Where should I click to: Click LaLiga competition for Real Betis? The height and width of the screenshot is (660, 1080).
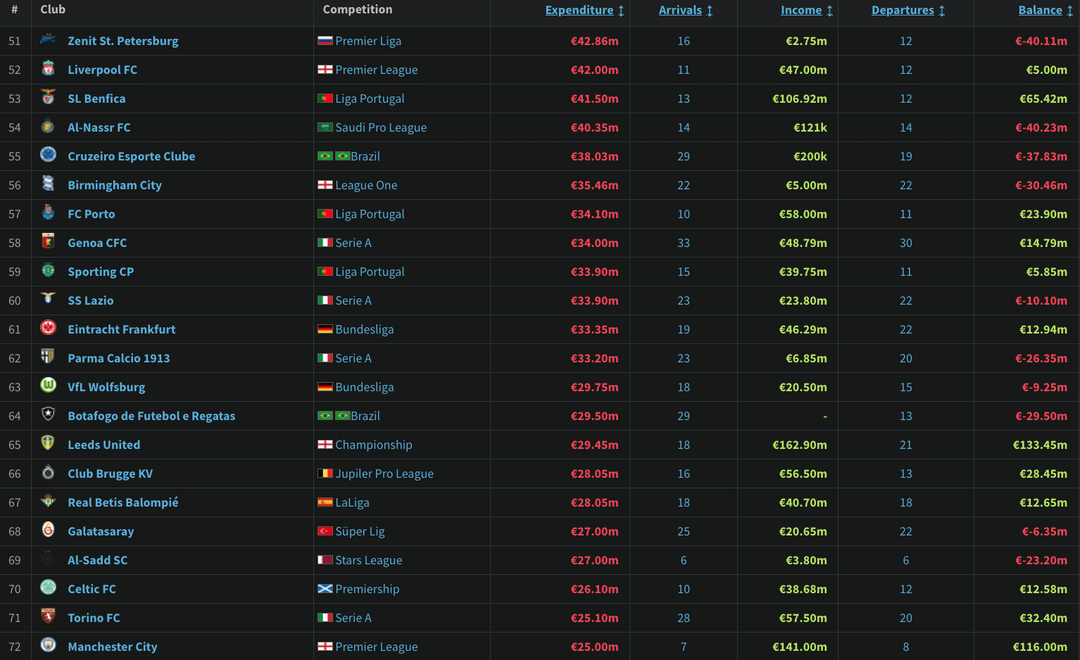coord(352,504)
